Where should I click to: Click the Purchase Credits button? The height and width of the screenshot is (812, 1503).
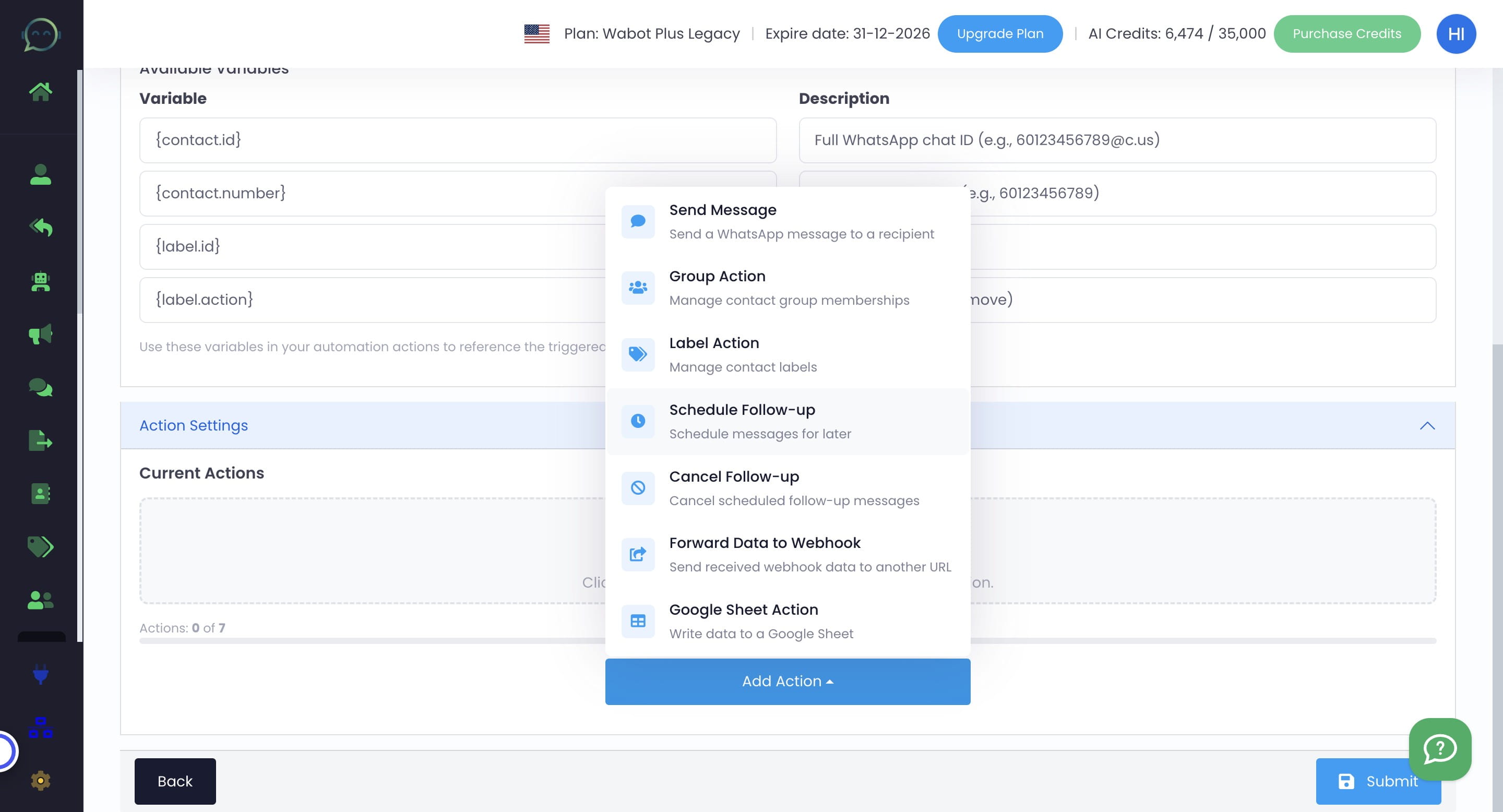(x=1347, y=33)
